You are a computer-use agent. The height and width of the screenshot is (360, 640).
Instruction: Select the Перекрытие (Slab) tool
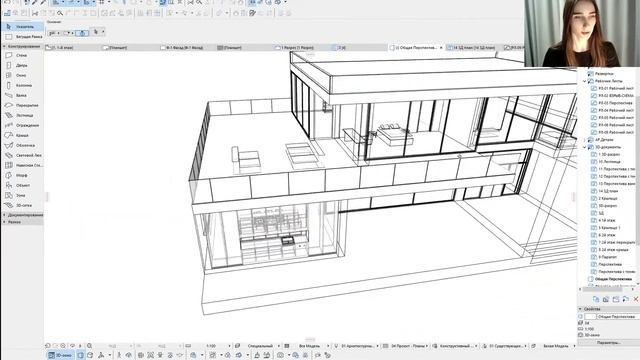pos(22,105)
